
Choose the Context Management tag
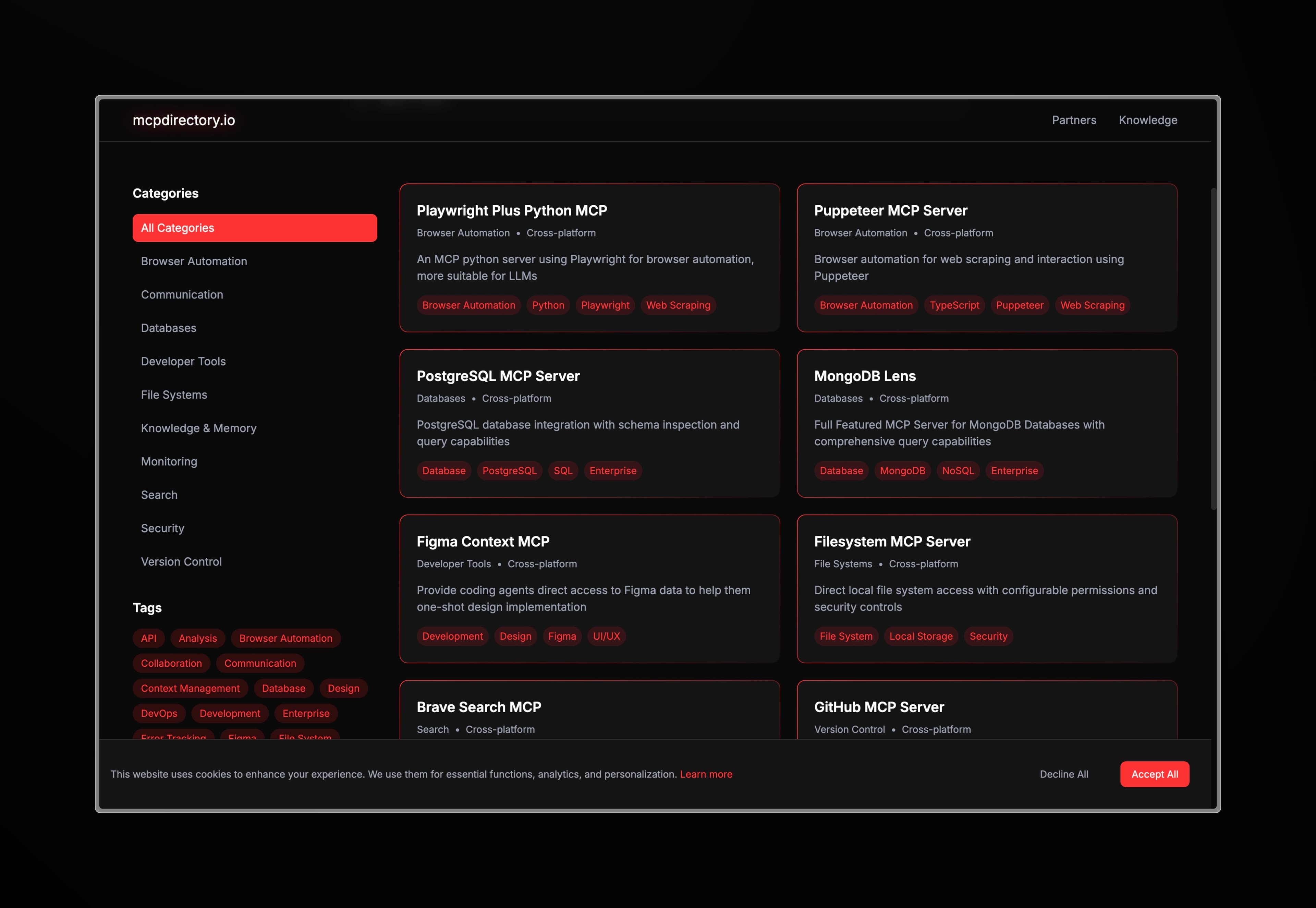pos(190,688)
